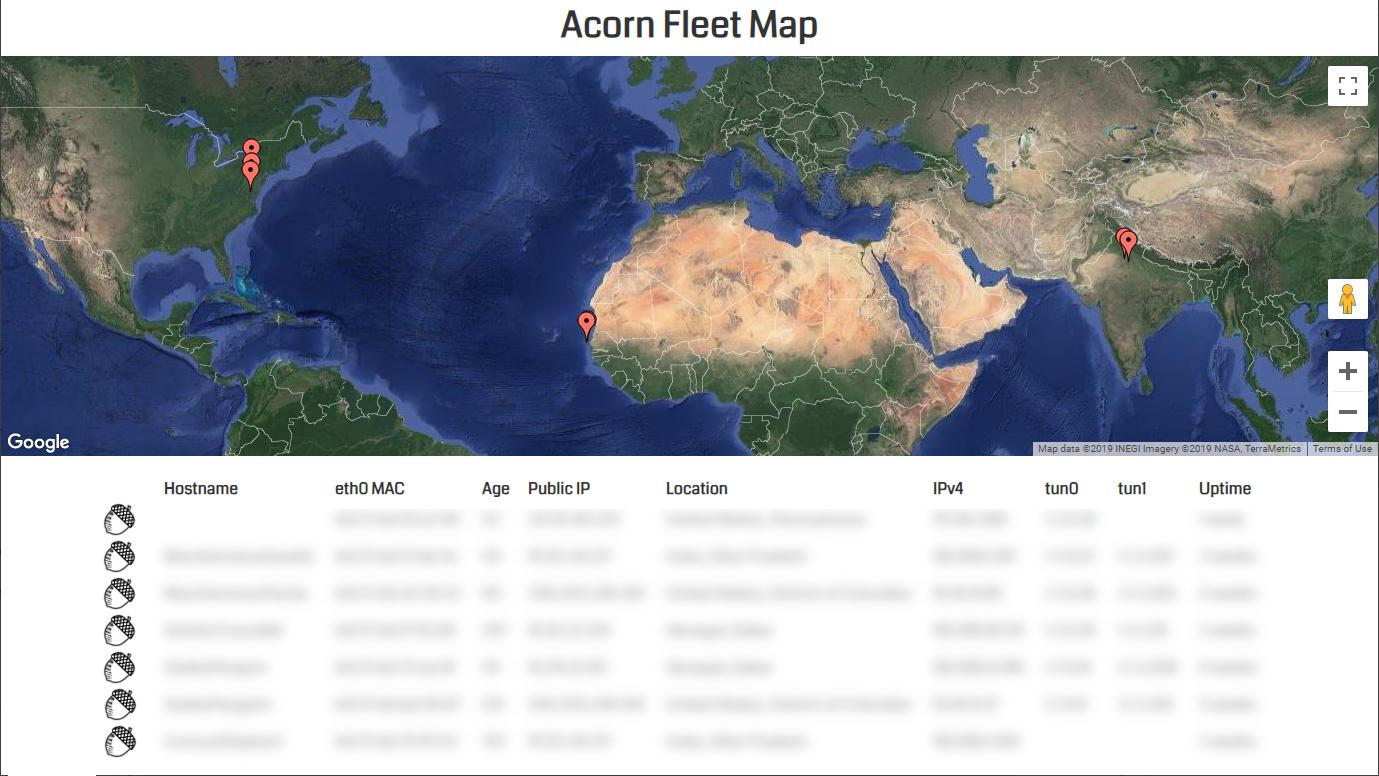Click the map marker in West Africa
The width and height of the screenshot is (1379, 776).
tap(587, 326)
